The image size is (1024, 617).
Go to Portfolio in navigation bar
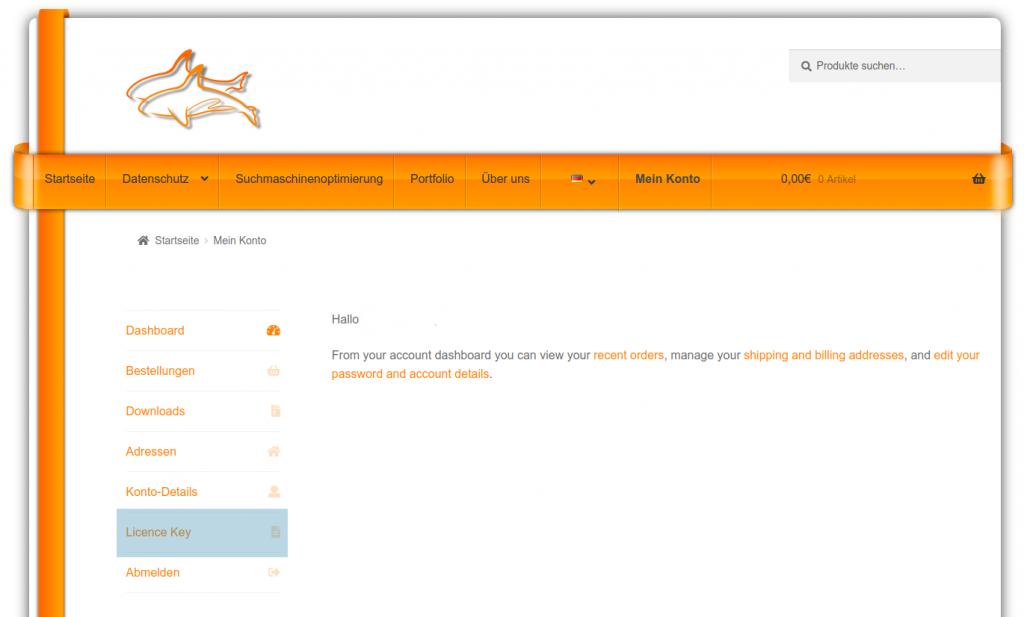pyautogui.click(x=432, y=179)
